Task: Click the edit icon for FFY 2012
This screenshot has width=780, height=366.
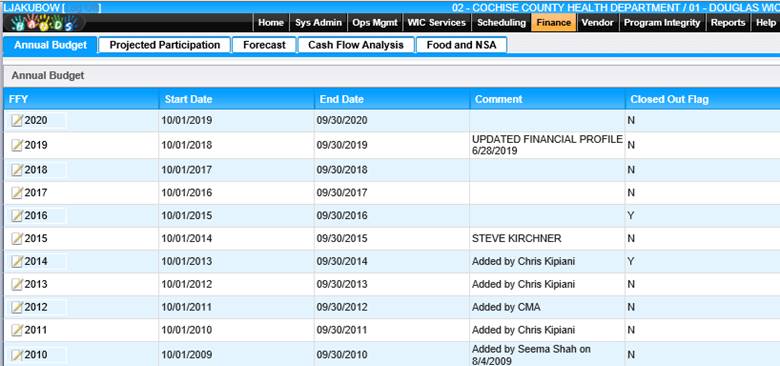Action: [17, 307]
